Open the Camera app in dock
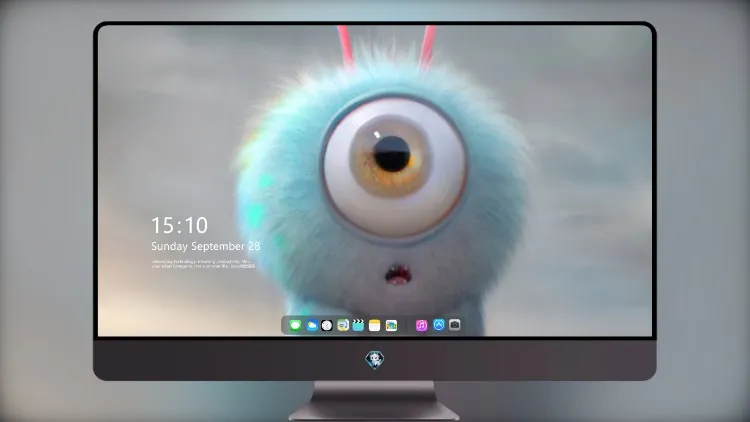750x422 pixels. pos(454,325)
